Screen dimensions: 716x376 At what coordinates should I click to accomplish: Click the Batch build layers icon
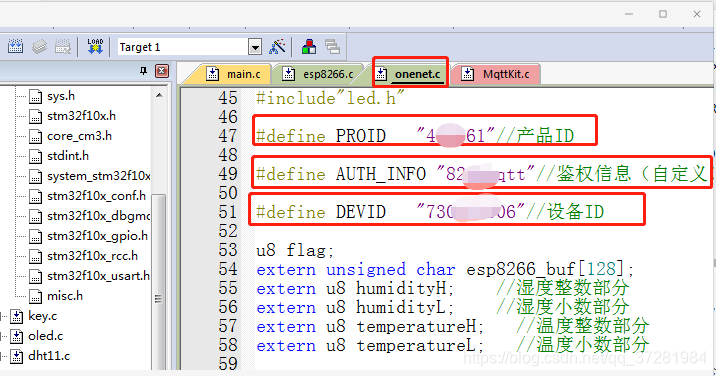40,47
